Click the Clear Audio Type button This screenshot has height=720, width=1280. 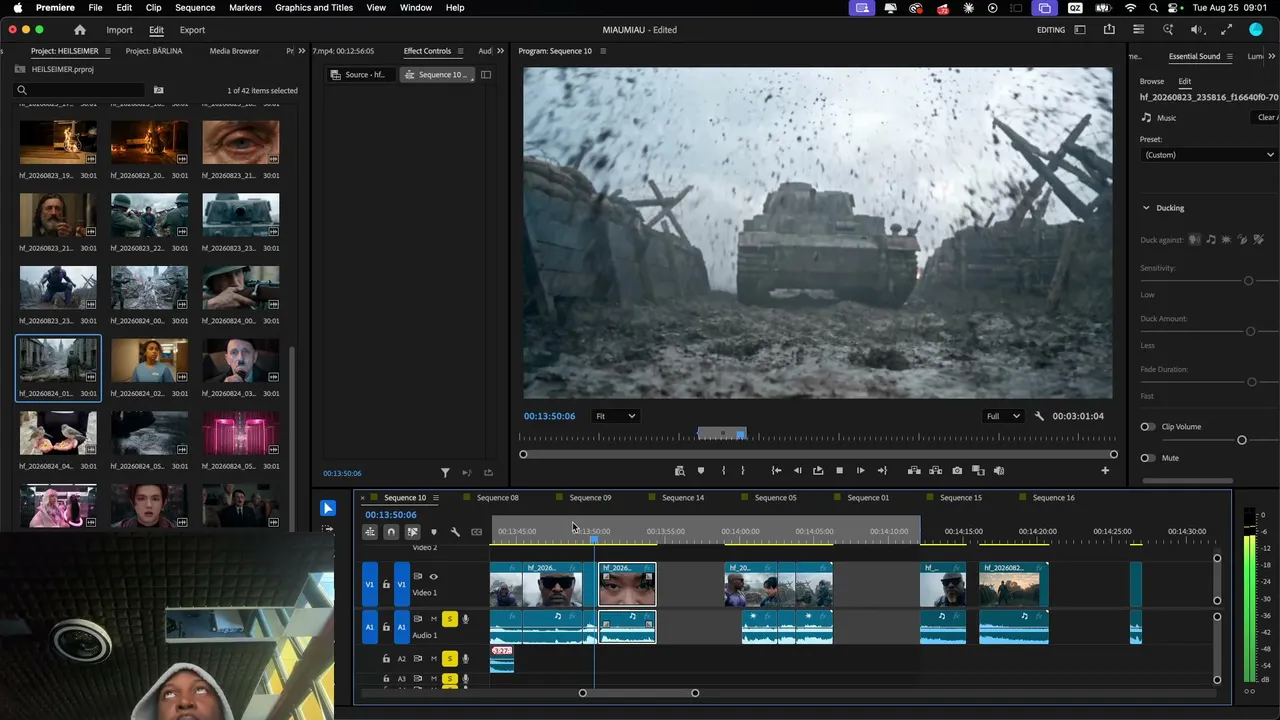pos(1267,118)
